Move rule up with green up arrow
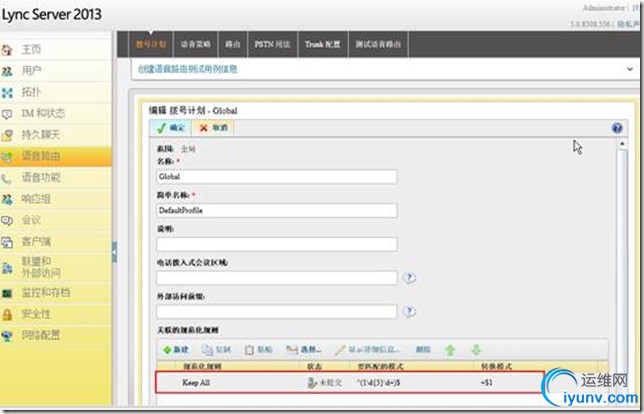The width and height of the screenshot is (644, 414). 450,350
